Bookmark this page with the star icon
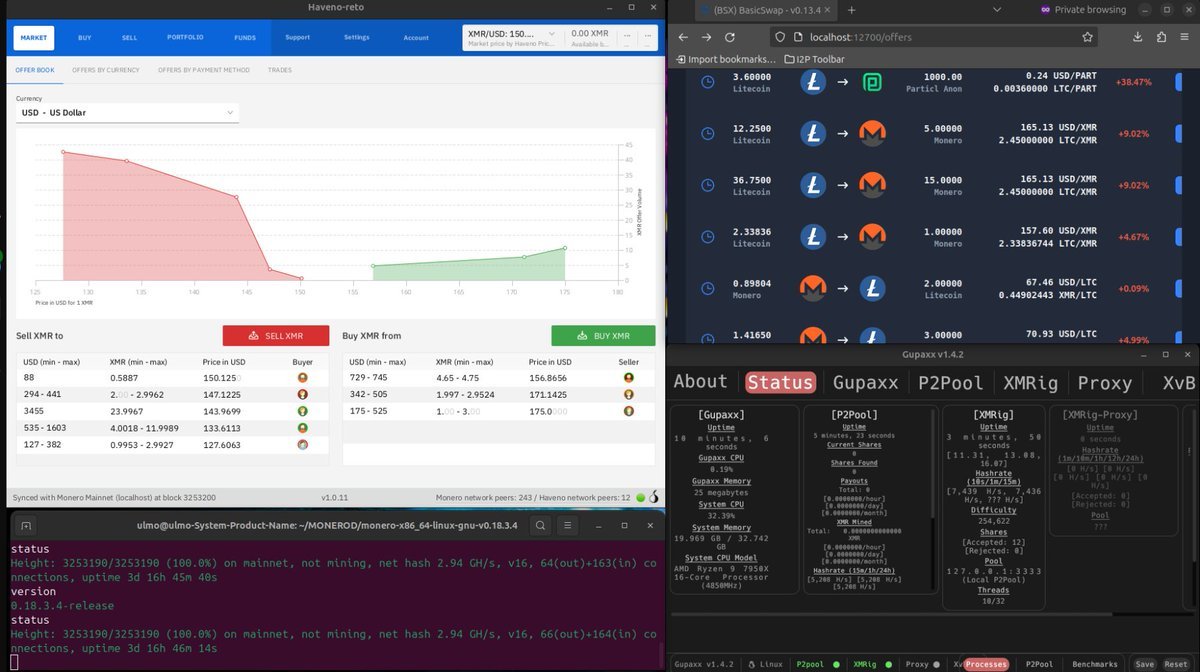 click(x=1088, y=37)
